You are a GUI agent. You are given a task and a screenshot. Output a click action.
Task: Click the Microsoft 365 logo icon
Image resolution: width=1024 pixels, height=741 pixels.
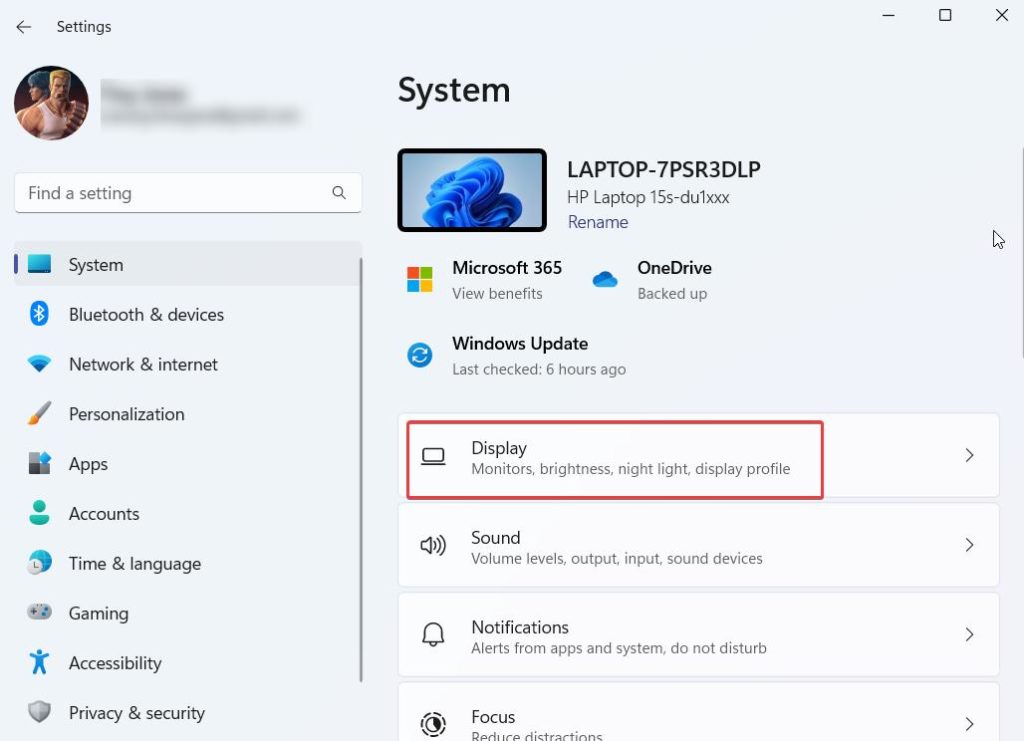420,279
